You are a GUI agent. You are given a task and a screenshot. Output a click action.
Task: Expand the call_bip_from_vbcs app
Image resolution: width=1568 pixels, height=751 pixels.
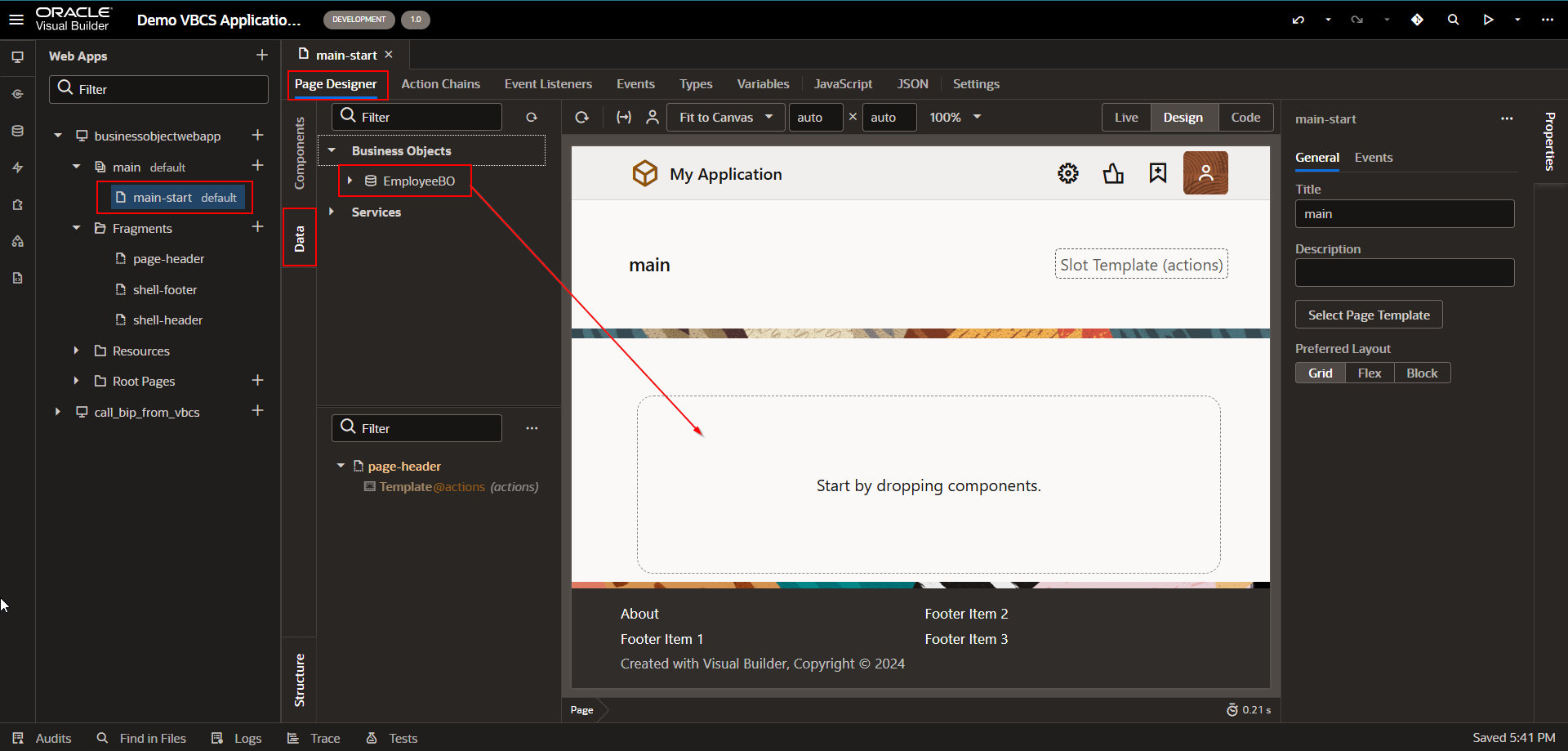58,412
